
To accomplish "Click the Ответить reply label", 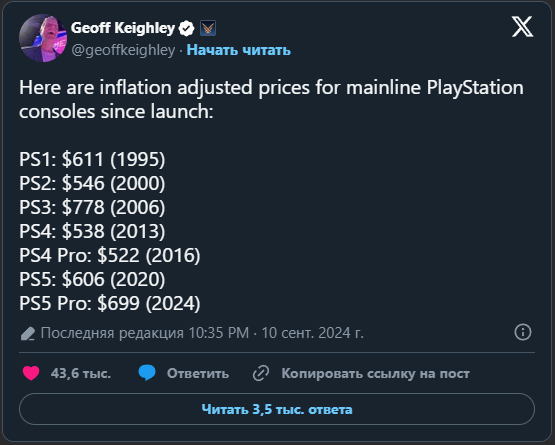I will coord(198,373).
